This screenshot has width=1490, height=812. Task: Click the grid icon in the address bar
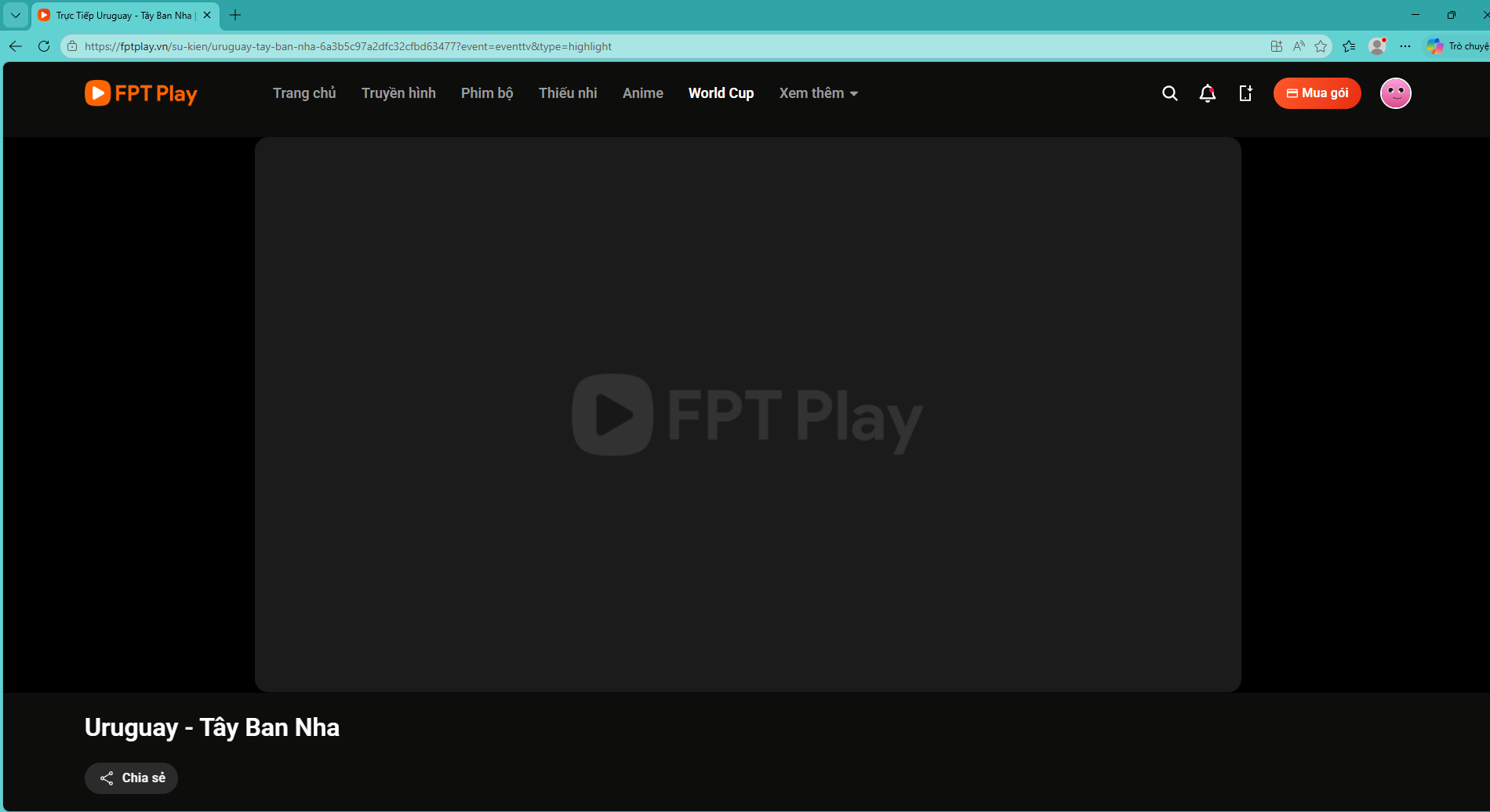pyautogui.click(x=1277, y=46)
